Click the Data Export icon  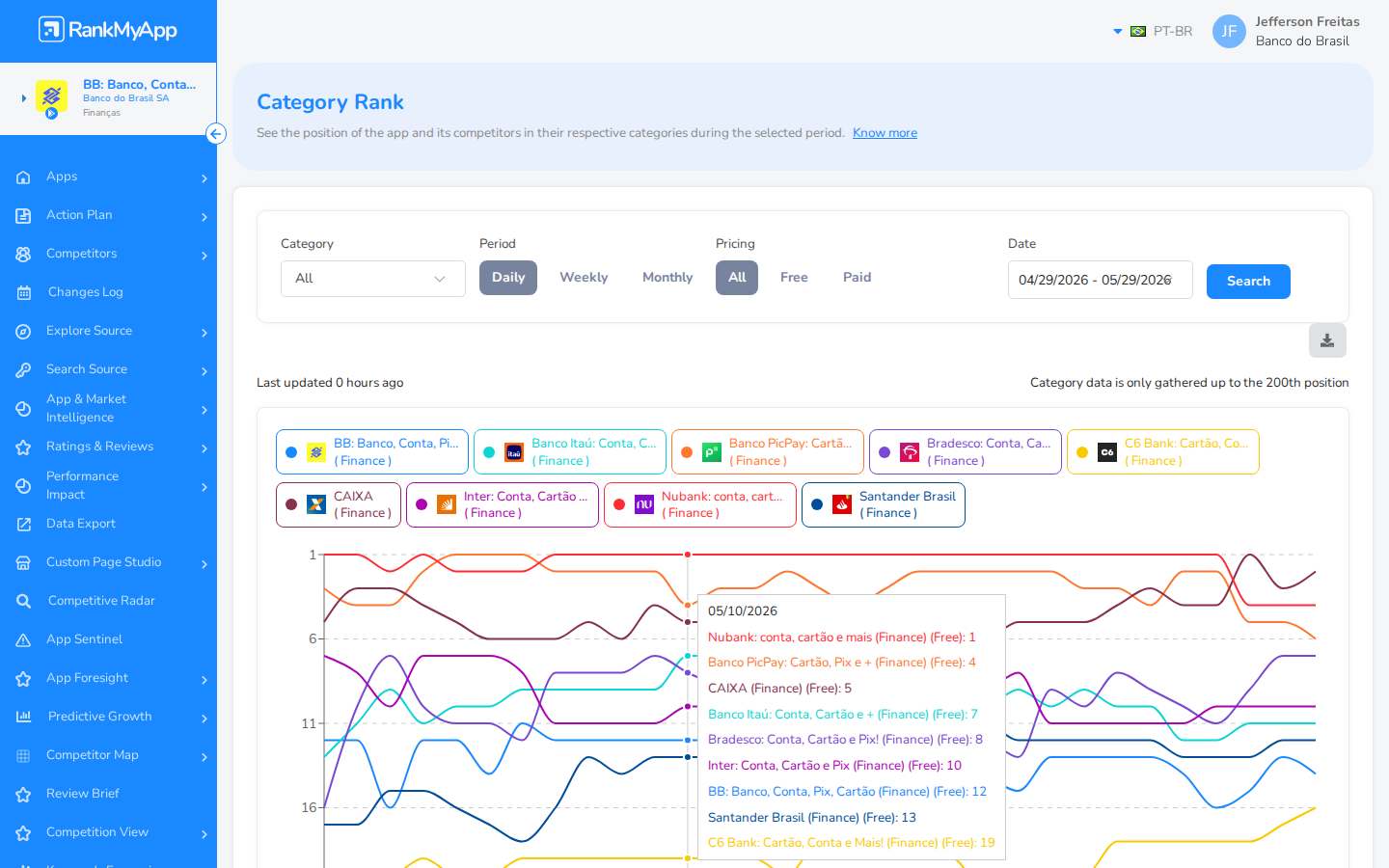(24, 524)
